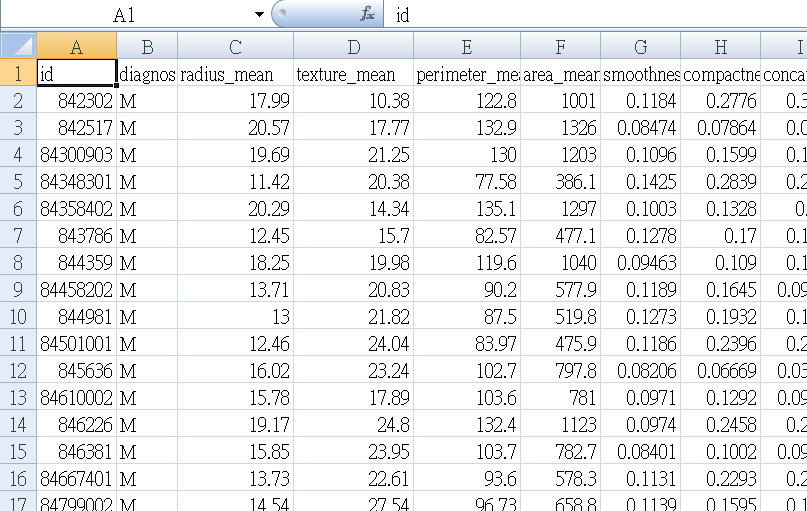Click perimeter value 77.58
Viewport: 807px width, 511px height.
coord(467,182)
